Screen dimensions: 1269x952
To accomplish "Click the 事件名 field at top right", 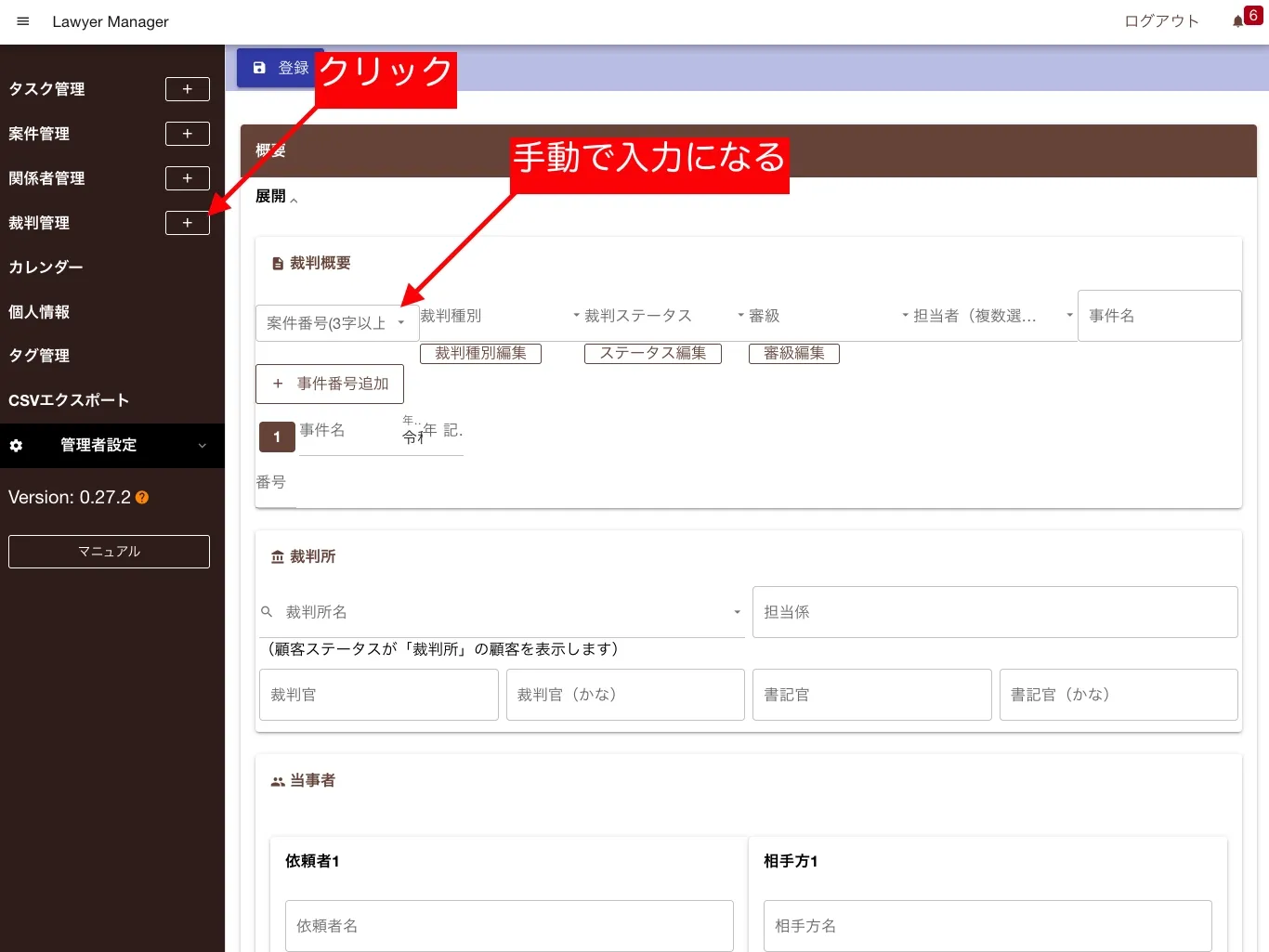I will point(1159,316).
